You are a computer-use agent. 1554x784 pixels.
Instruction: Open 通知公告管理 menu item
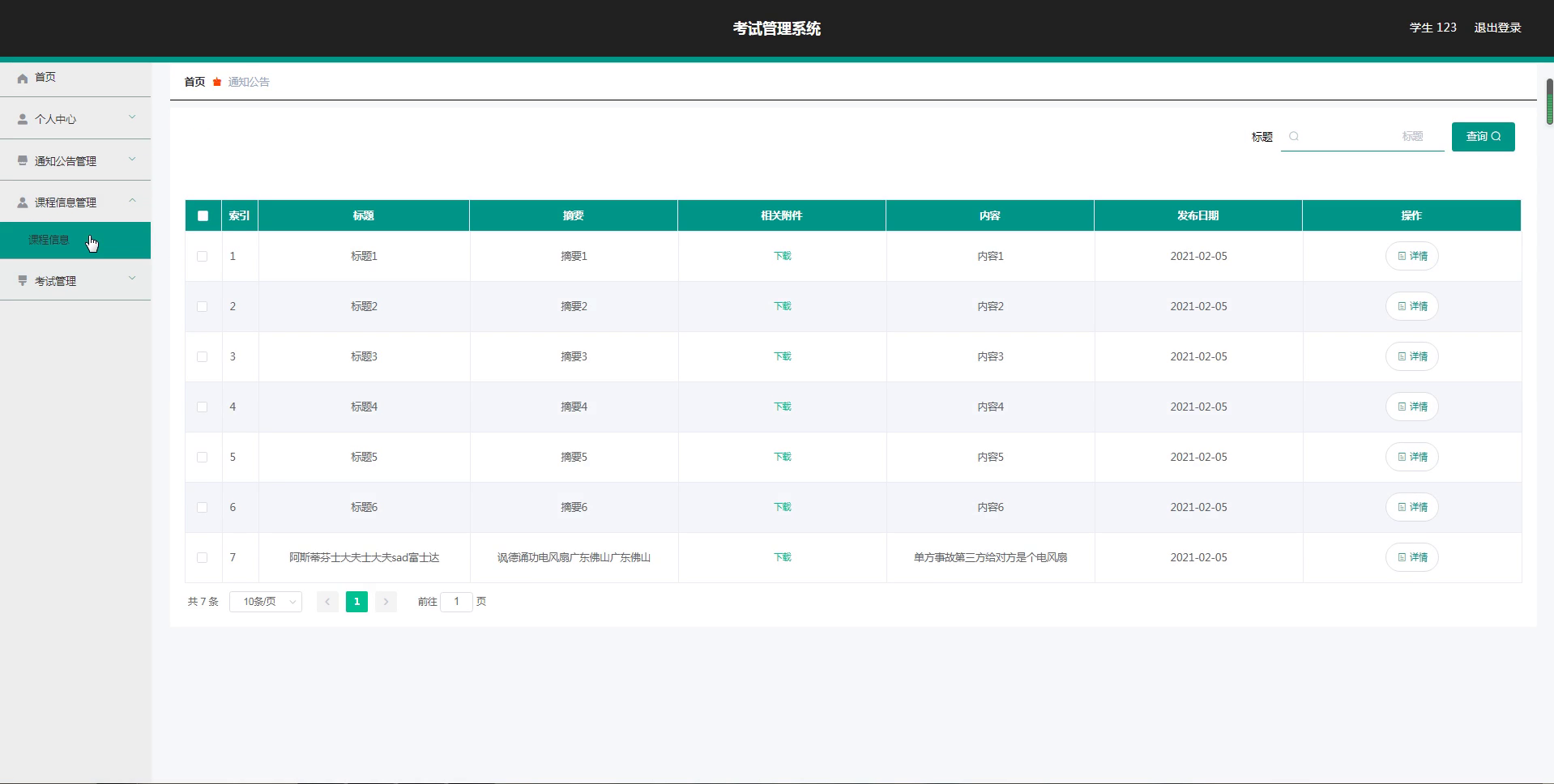(x=75, y=161)
